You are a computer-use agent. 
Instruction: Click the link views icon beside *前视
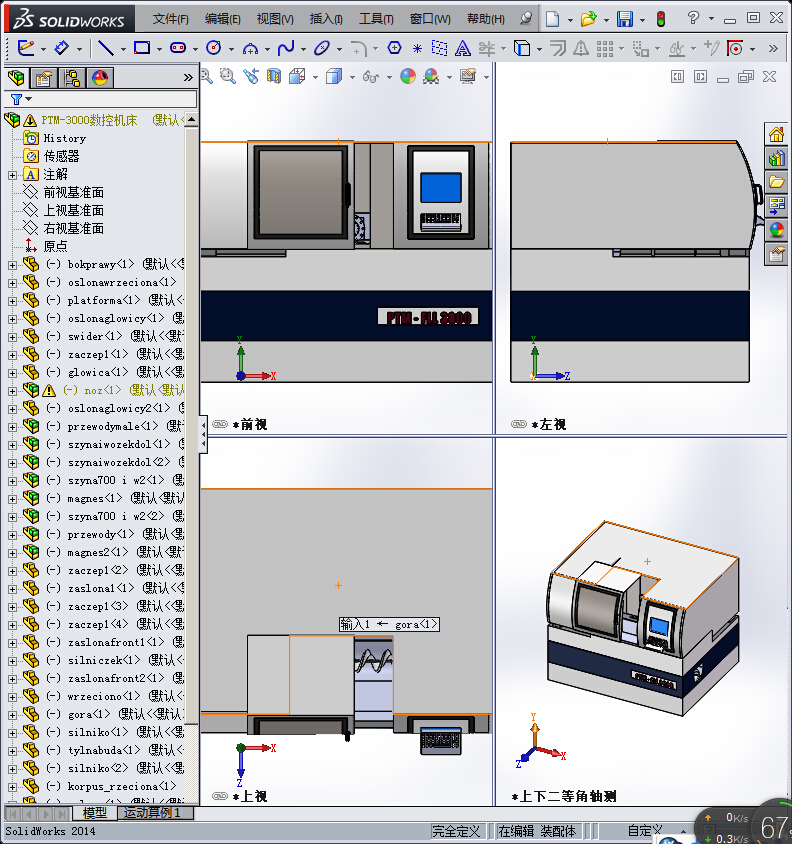click(220, 425)
